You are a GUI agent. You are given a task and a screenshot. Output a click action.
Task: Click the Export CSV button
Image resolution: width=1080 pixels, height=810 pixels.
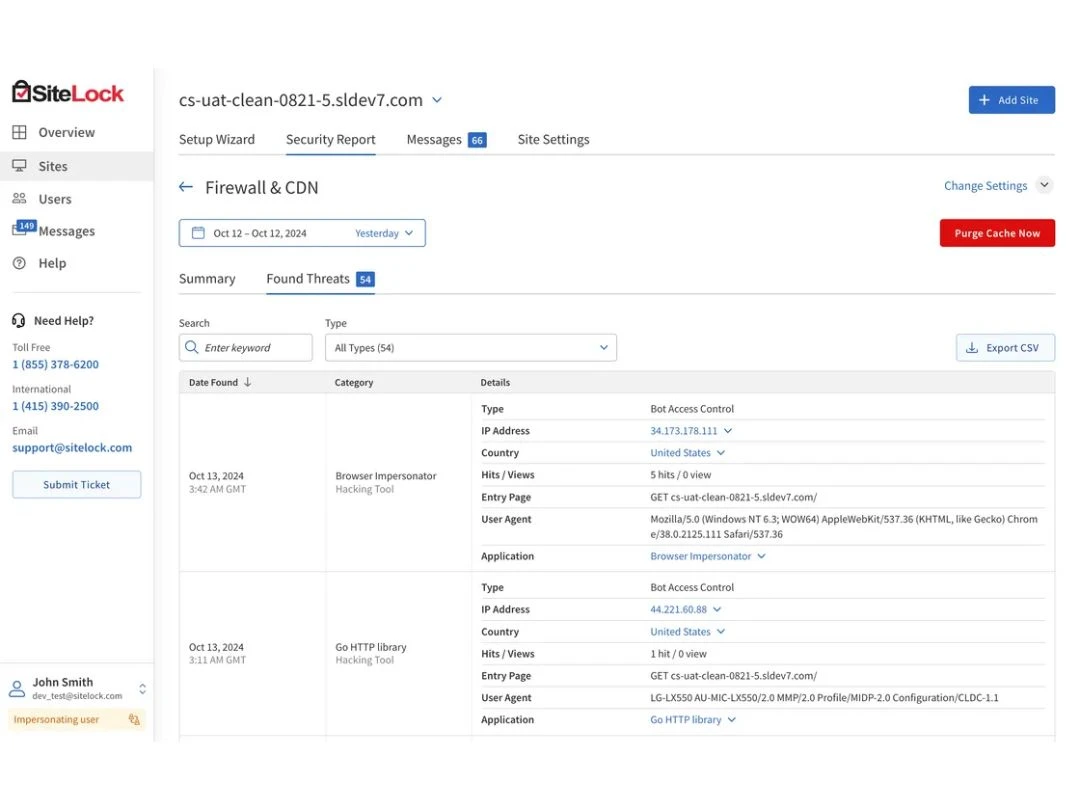[1005, 348]
